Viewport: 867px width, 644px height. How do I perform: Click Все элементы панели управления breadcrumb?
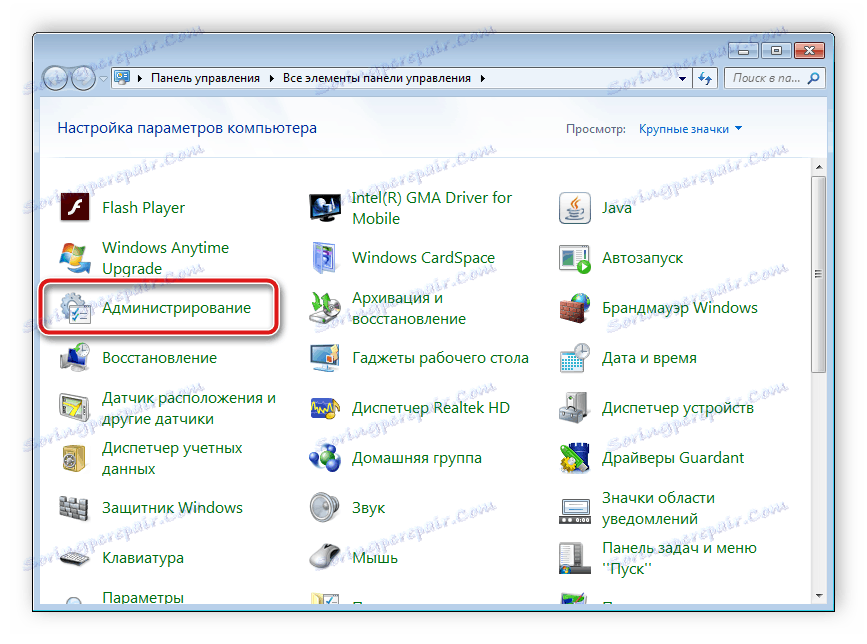(377, 78)
